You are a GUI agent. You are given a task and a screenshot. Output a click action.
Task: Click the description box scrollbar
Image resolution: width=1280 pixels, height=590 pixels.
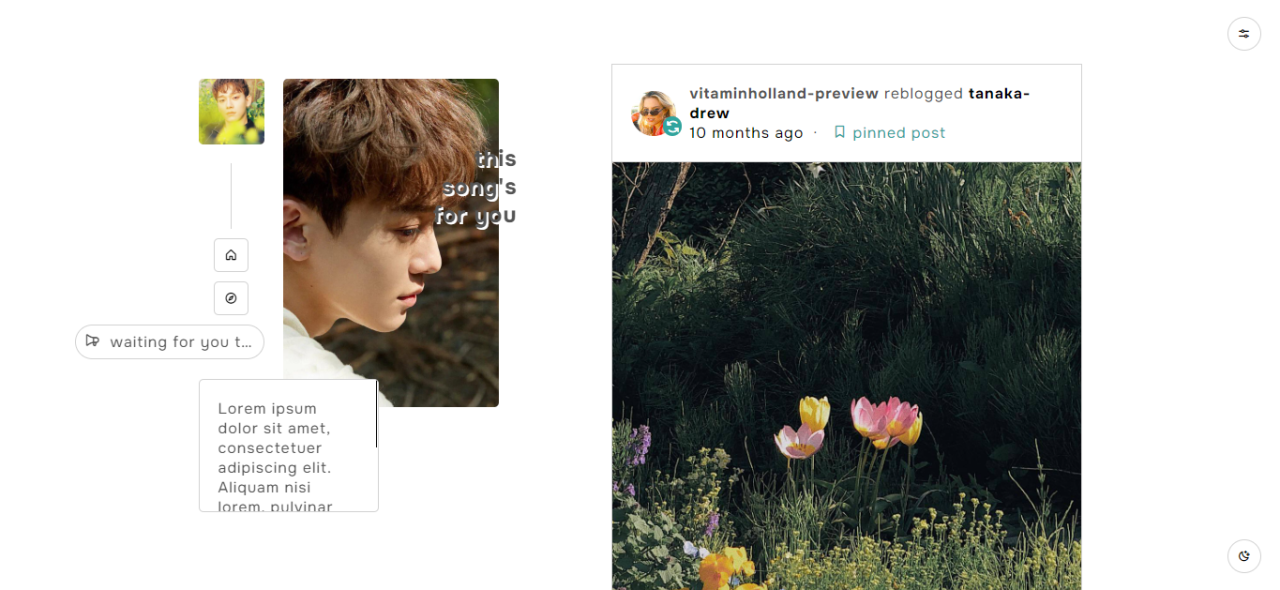point(377,414)
